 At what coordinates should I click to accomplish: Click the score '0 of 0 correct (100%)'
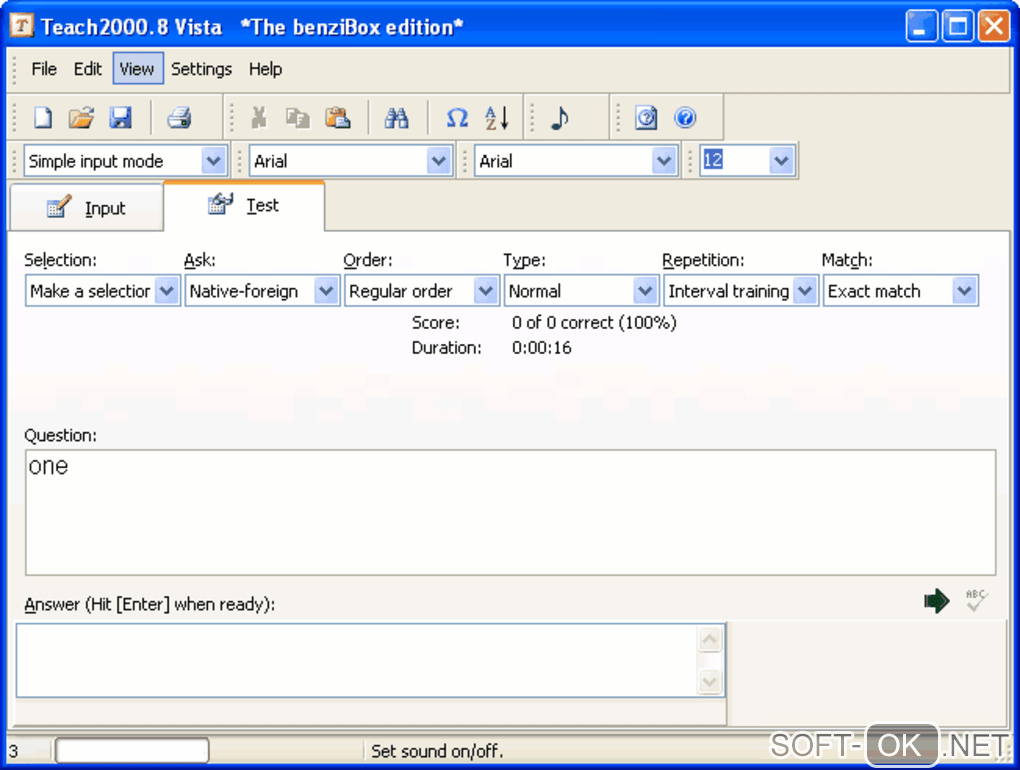594,323
